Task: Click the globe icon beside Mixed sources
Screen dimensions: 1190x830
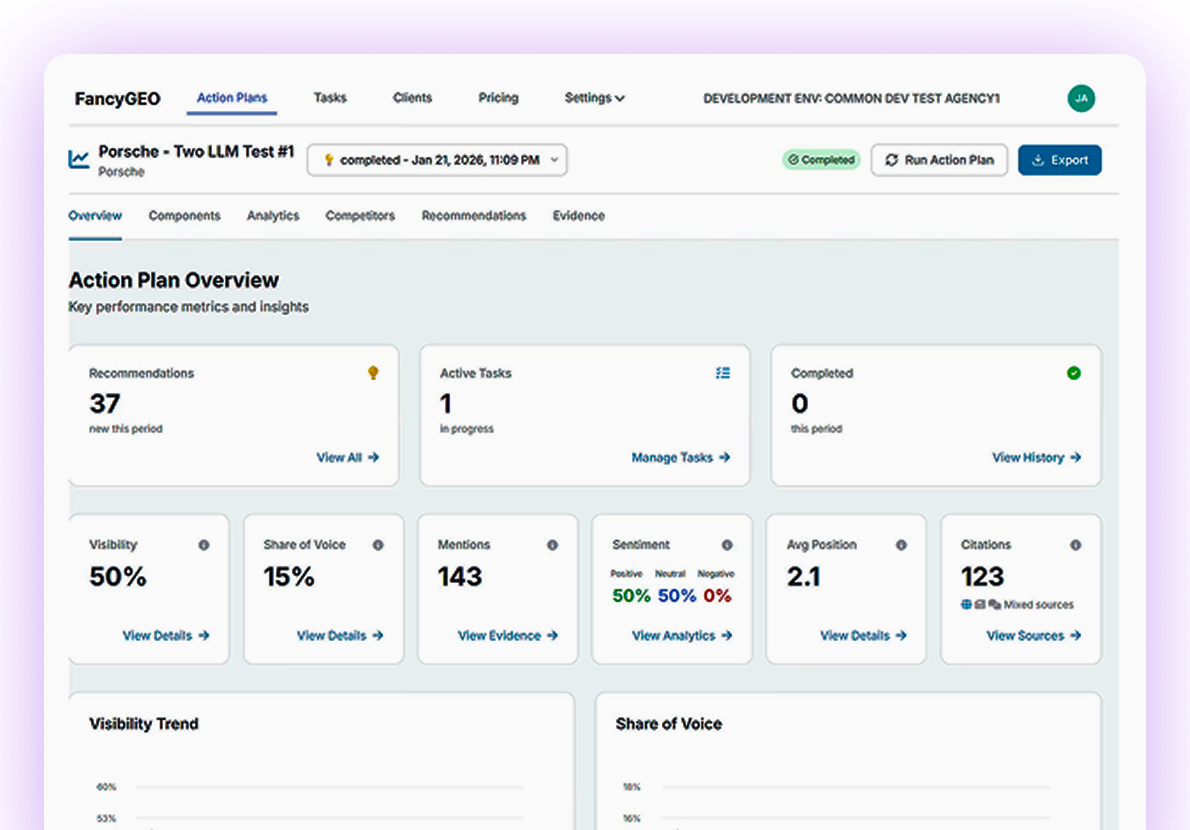Action: coord(968,603)
